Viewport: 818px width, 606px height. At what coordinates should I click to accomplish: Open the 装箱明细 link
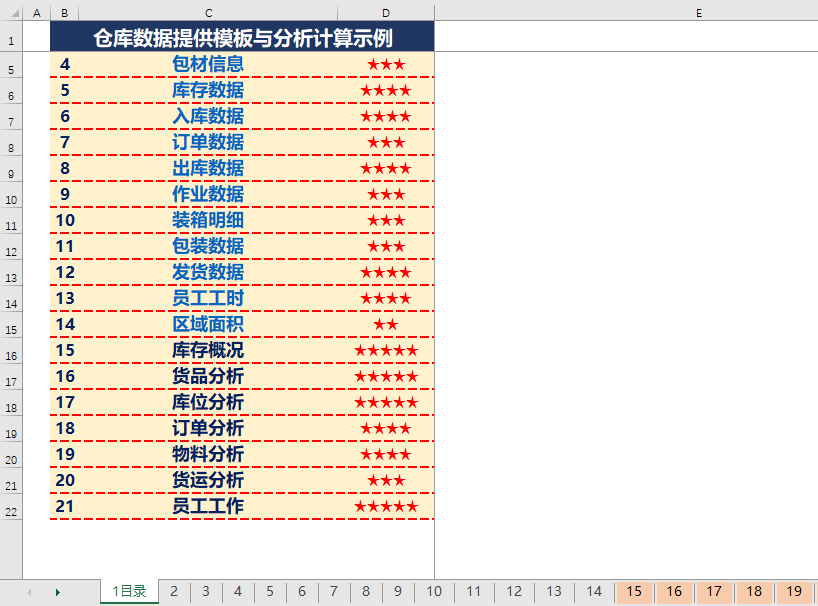point(208,221)
